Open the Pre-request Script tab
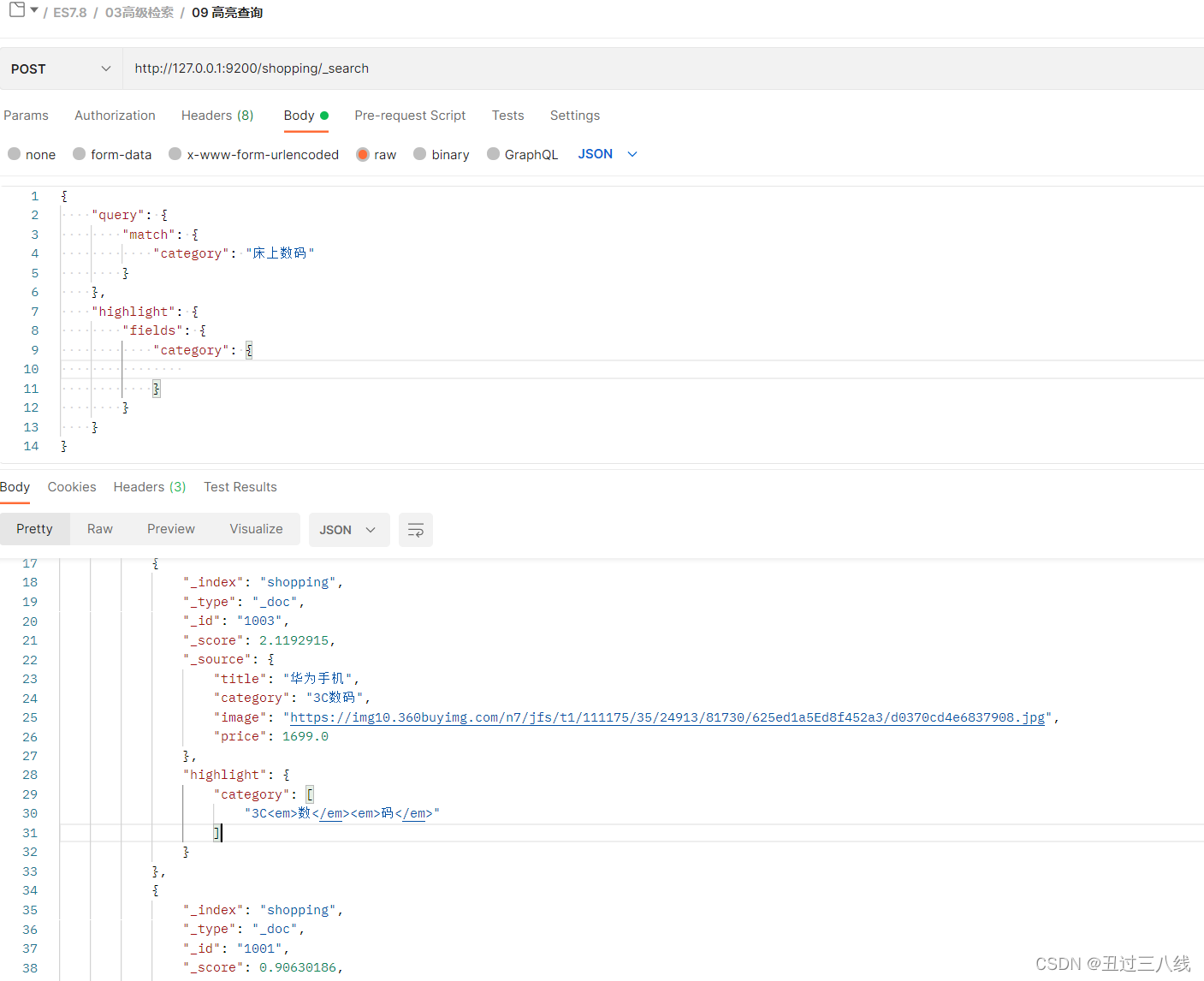 pos(410,116)
